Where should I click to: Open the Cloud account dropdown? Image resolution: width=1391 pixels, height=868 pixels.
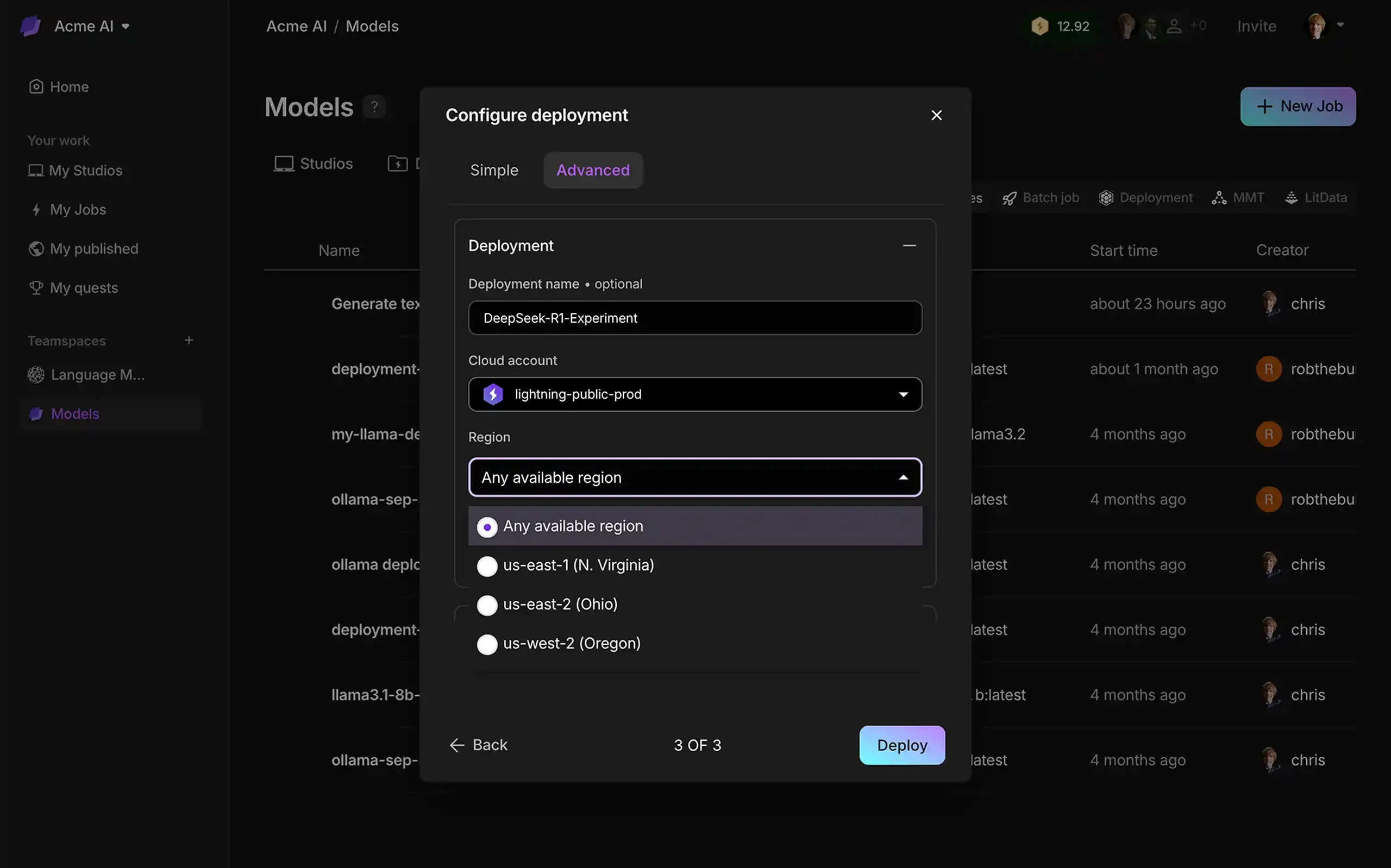click(695, 394)
